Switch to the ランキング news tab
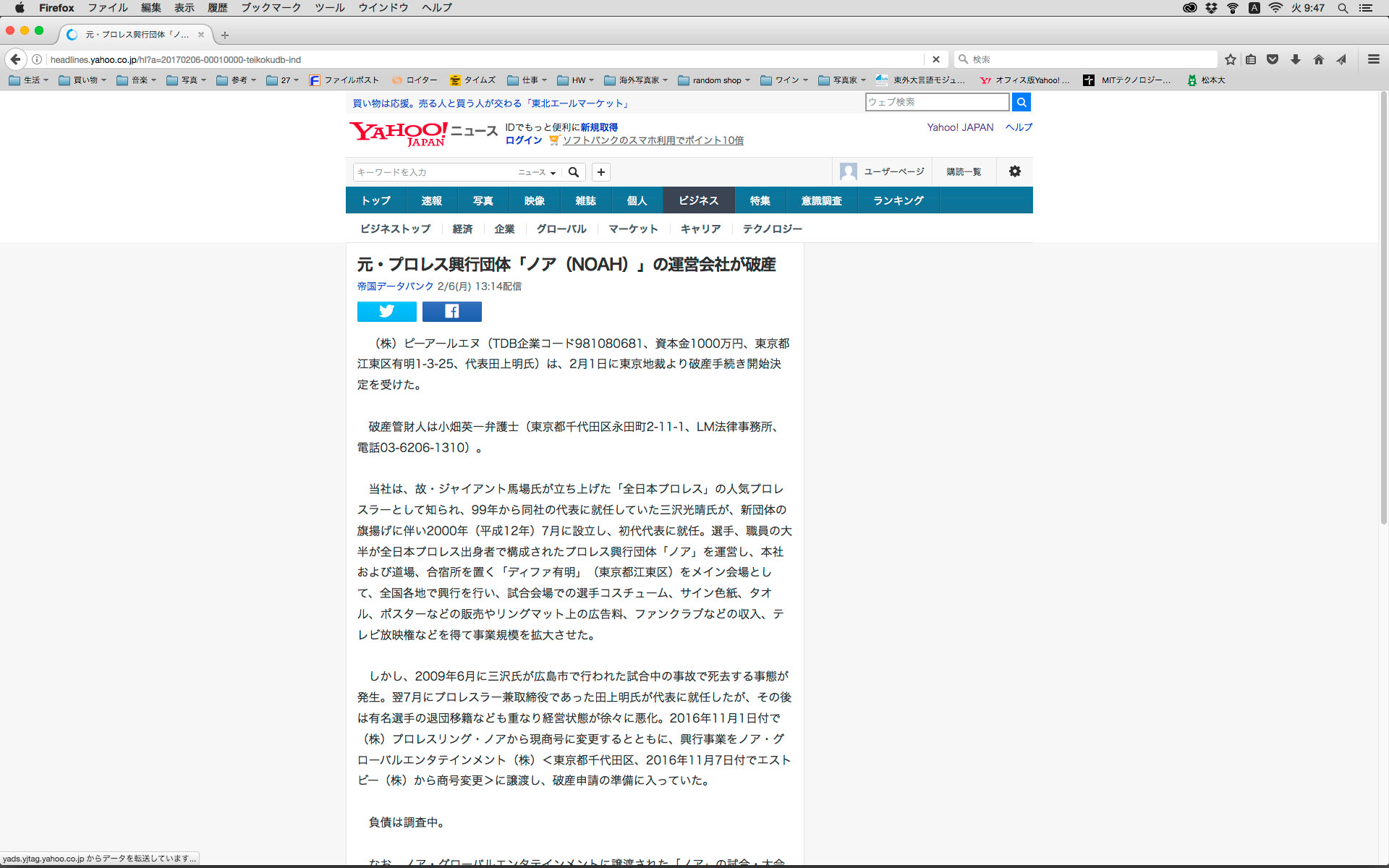The width and height of the screenshot is (1389, 868). coord(898,200)
